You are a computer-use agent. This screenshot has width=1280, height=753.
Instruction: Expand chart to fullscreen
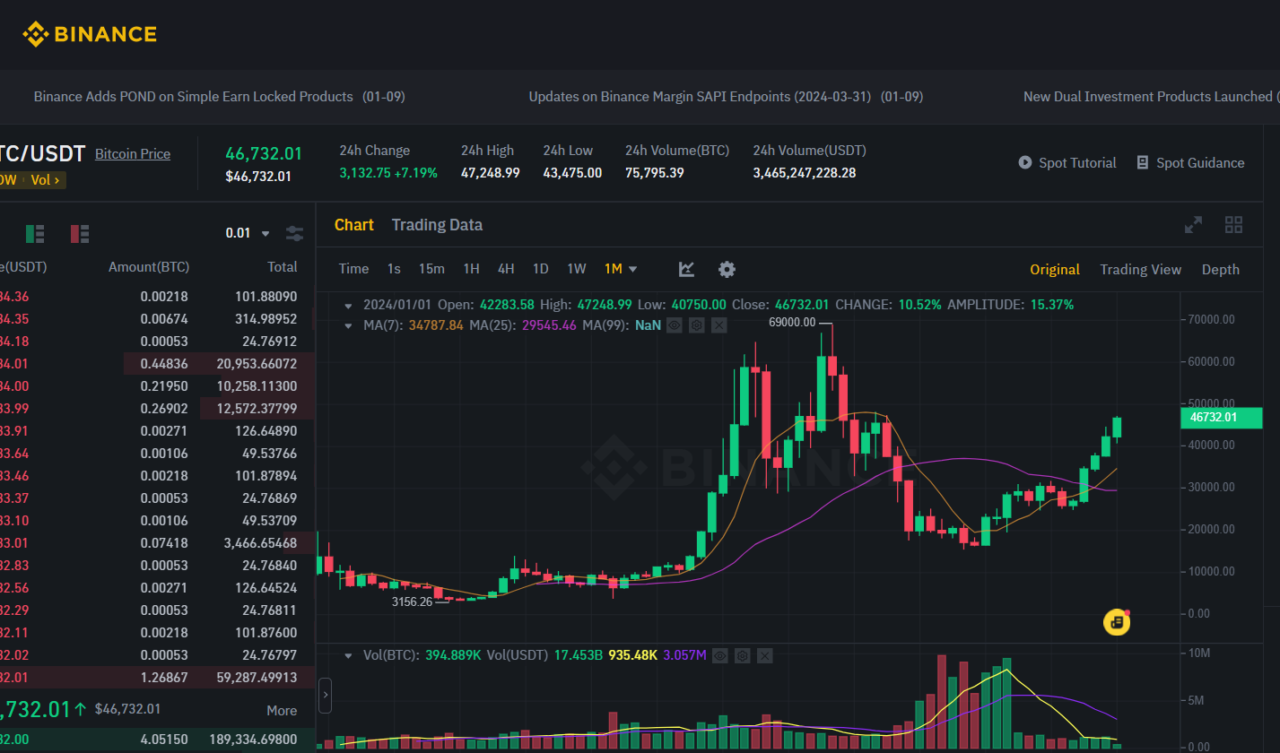click(1193, 225)
